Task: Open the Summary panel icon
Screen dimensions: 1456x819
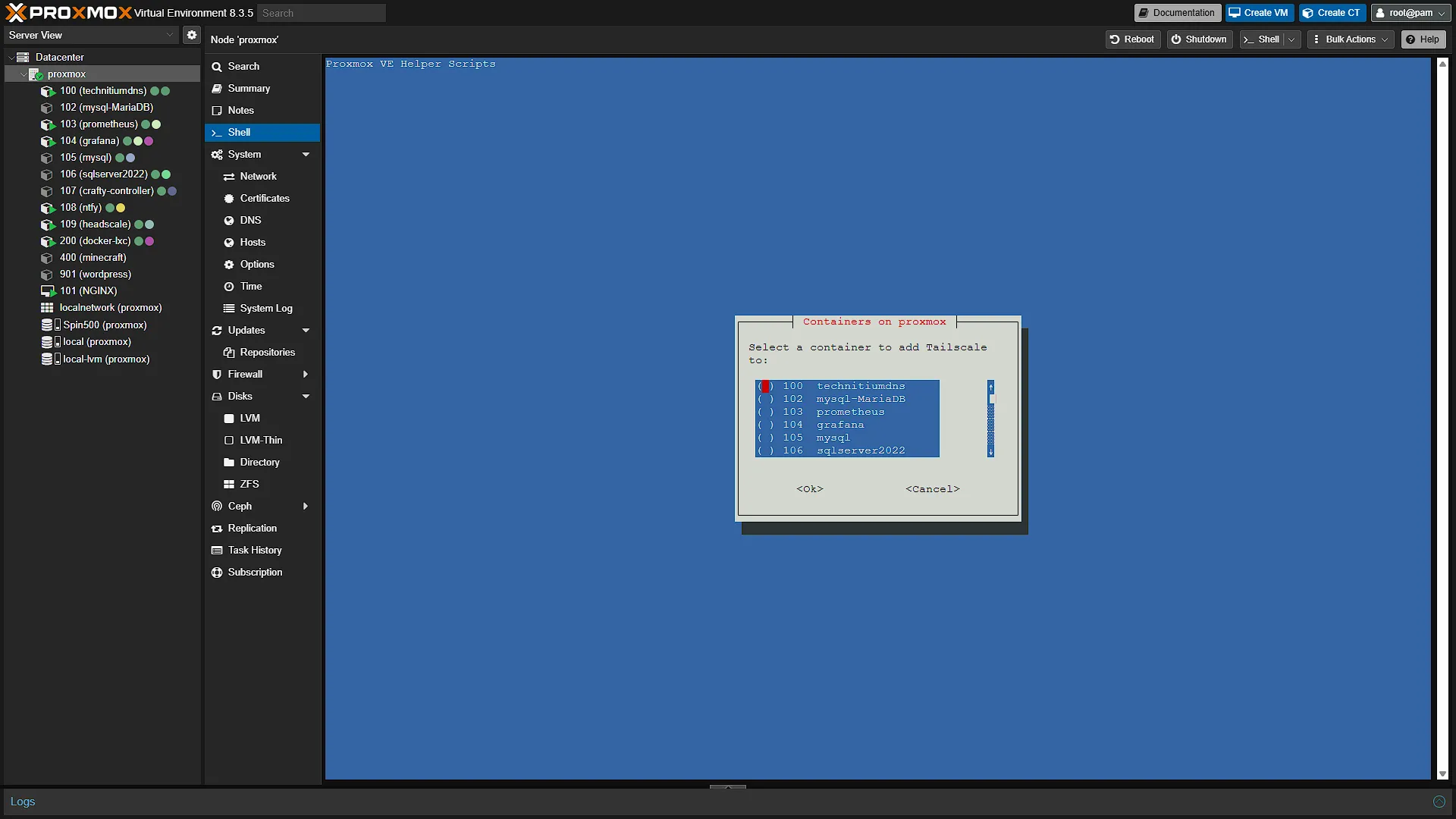Action: (x=217, y=89)
